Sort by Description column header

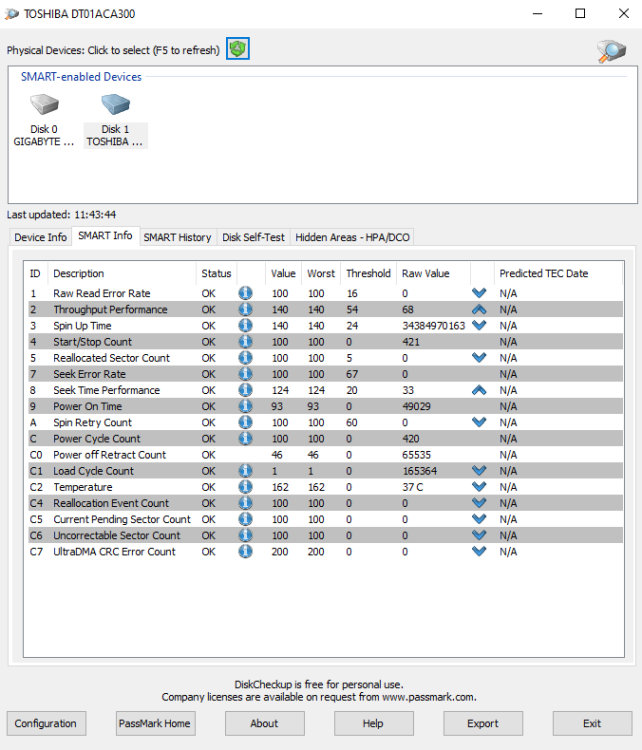[x=122, y=273]
